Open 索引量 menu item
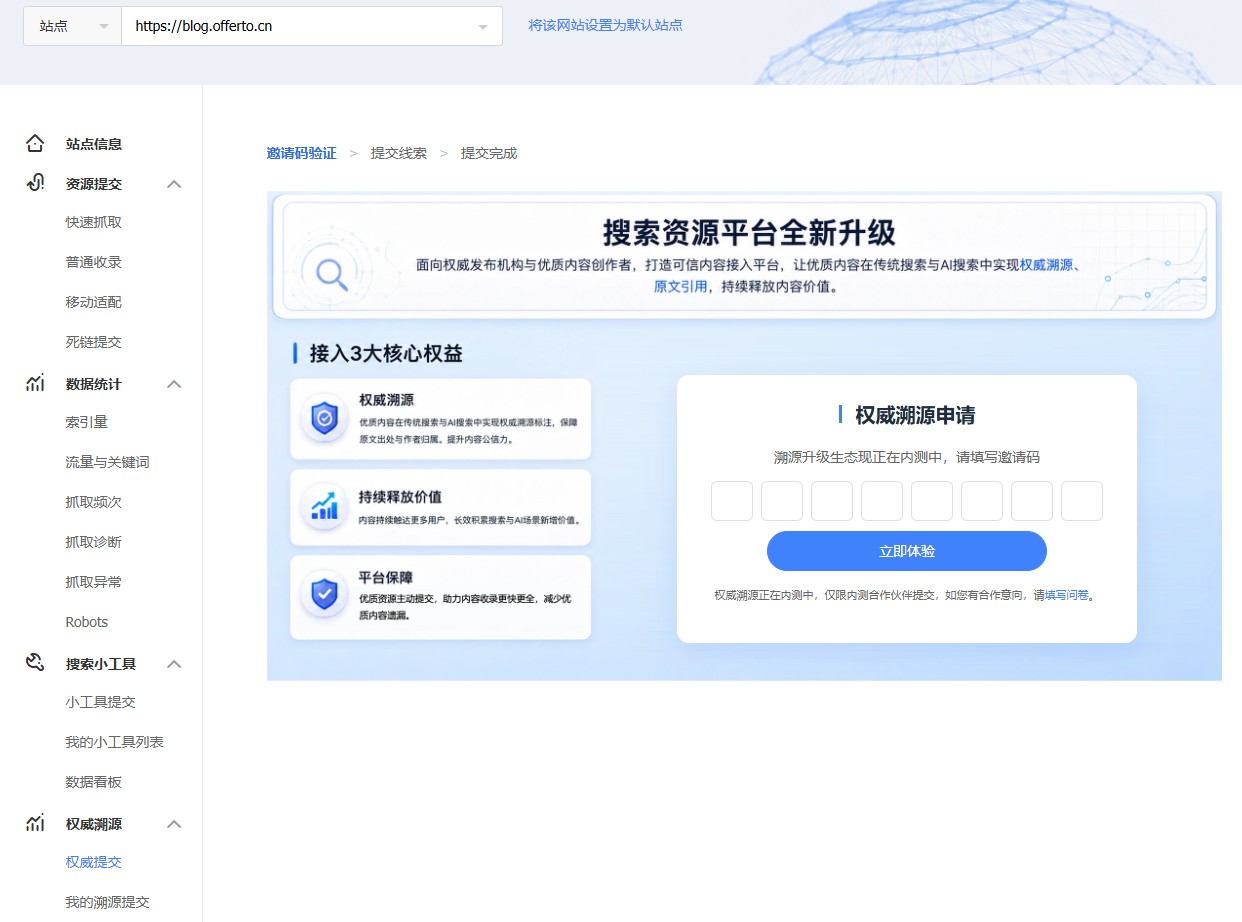 [87, 422]
